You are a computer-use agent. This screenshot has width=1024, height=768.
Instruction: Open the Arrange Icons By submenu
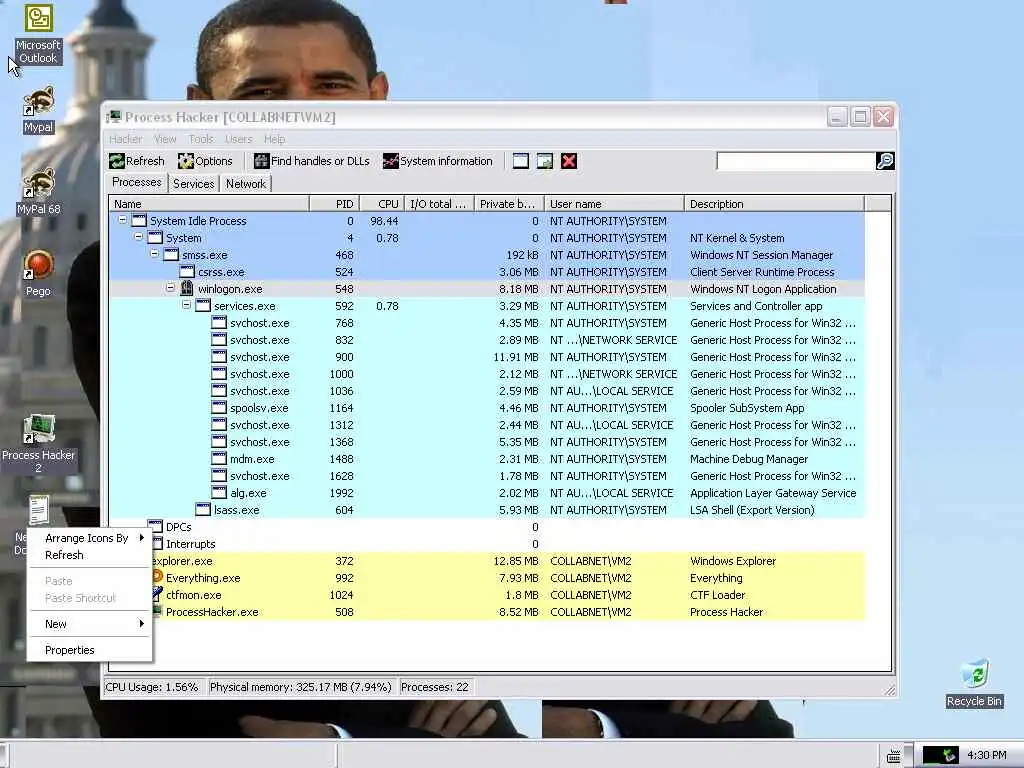pos(89,538)
